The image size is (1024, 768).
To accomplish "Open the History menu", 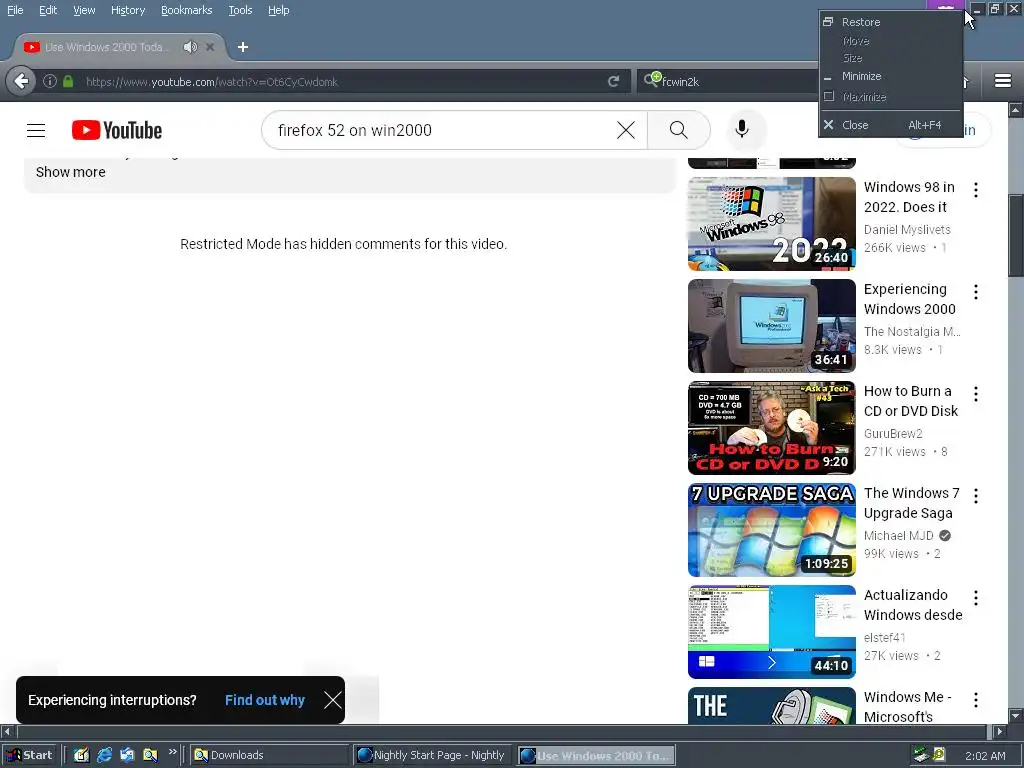I will pyautogui.click(x=127, y=10).
